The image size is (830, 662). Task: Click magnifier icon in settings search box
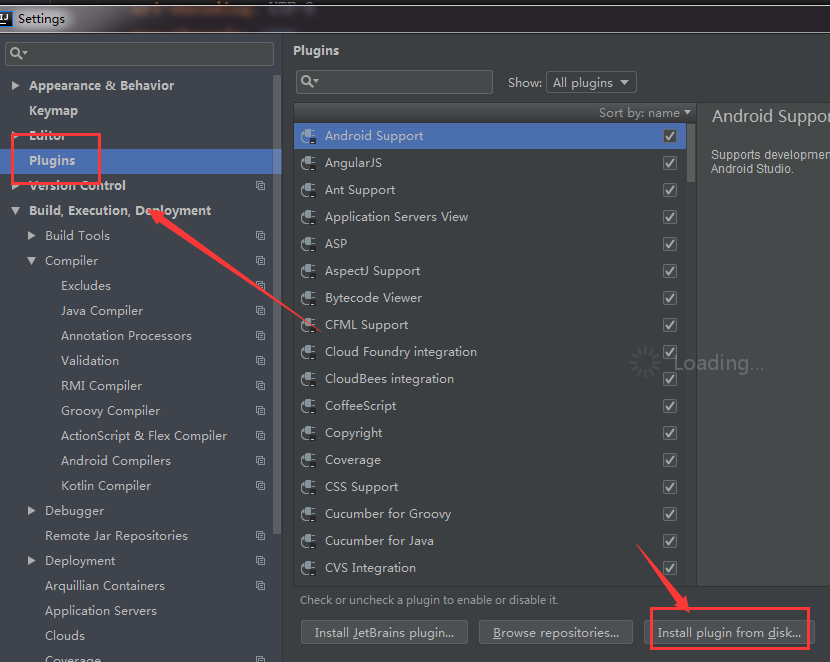coord(19,53)
